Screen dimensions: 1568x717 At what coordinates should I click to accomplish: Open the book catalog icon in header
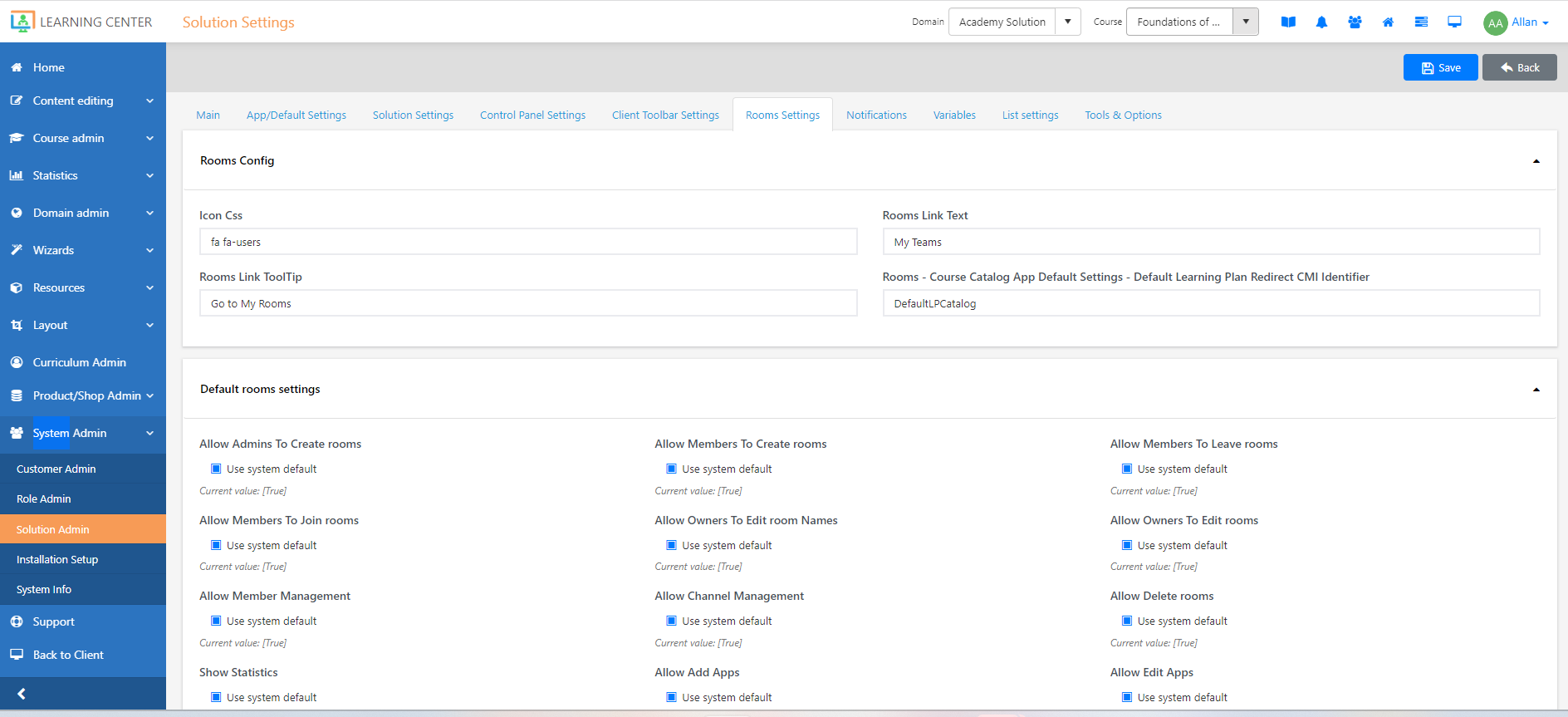[1288, 22]
